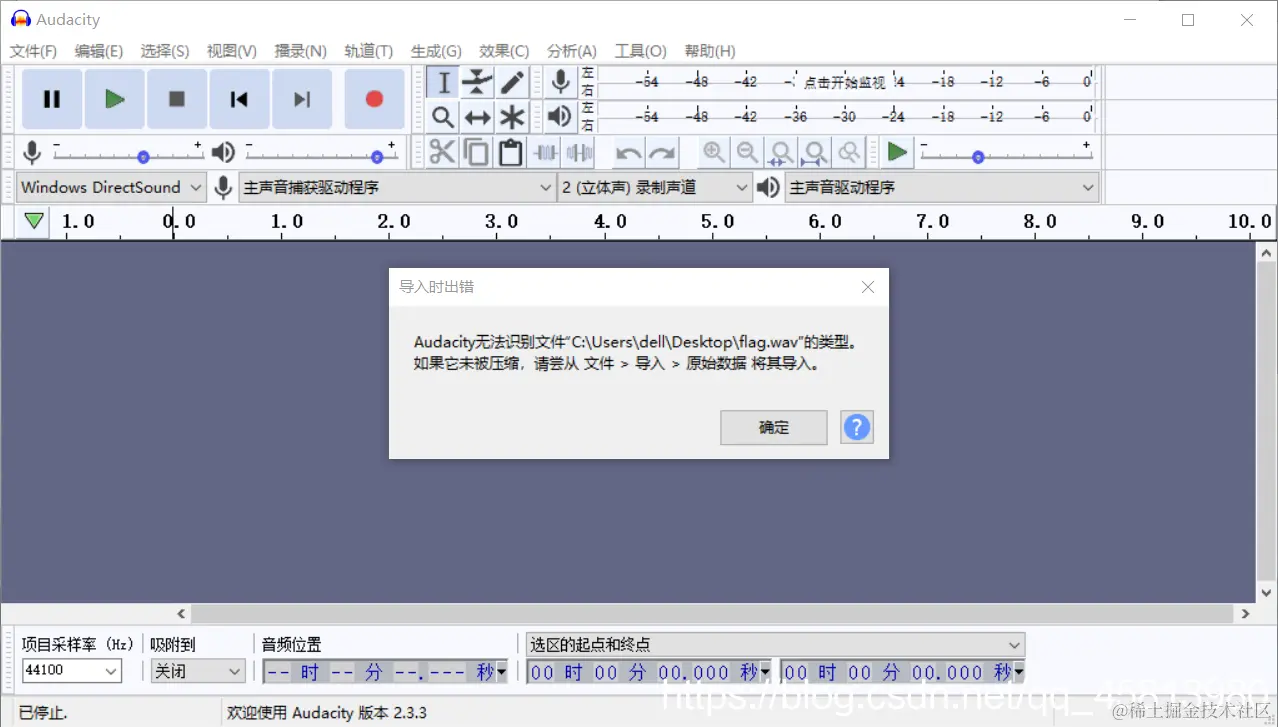Click the Silence audio icon
The width and height of the screenshot is (1278, 727).
point(579,153)
